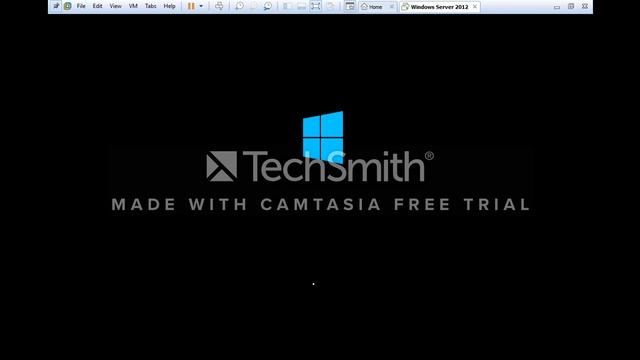Close the Home tab

(x=392, y=7)
